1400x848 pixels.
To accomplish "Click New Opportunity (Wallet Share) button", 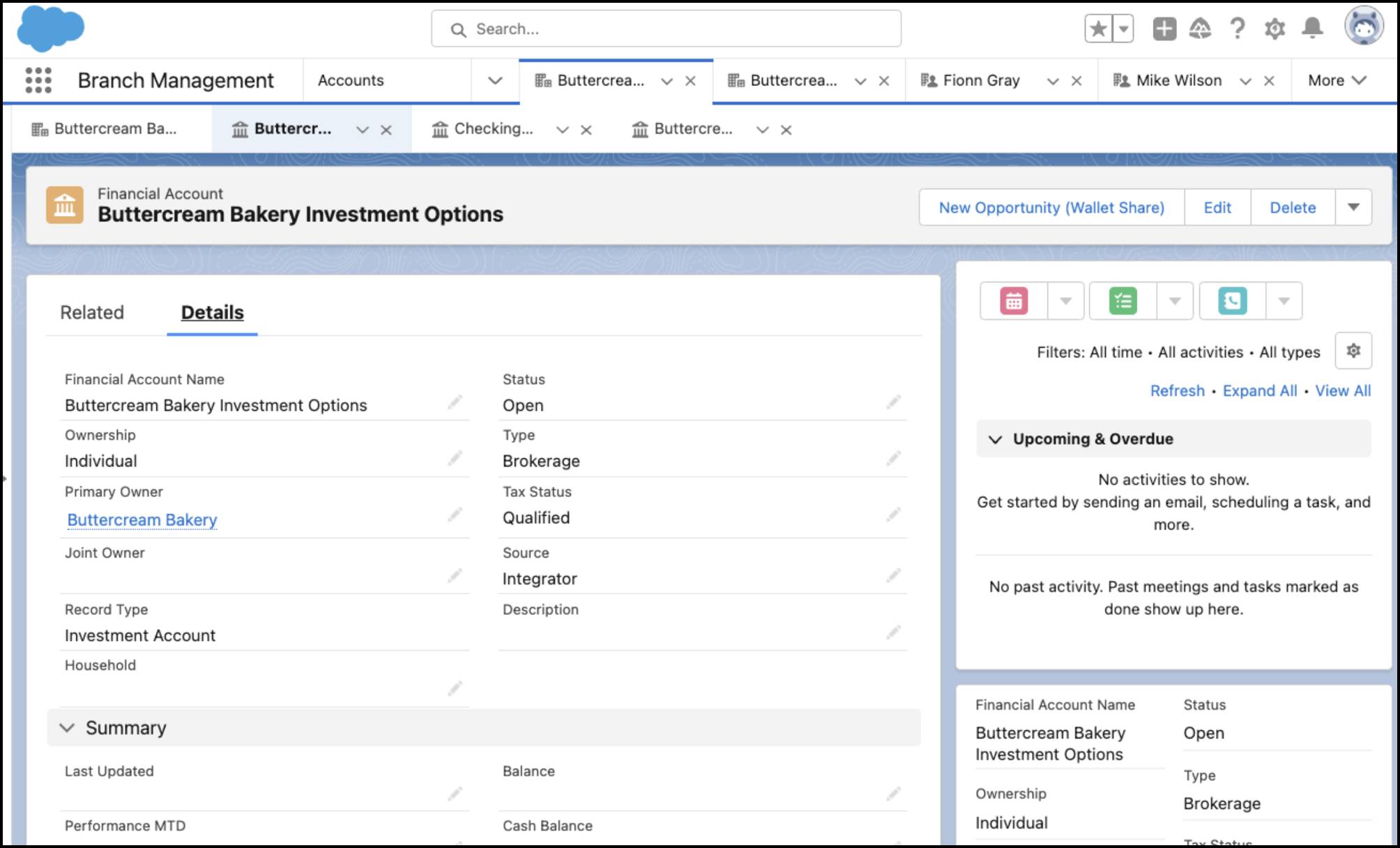I will coord(1051,207).
